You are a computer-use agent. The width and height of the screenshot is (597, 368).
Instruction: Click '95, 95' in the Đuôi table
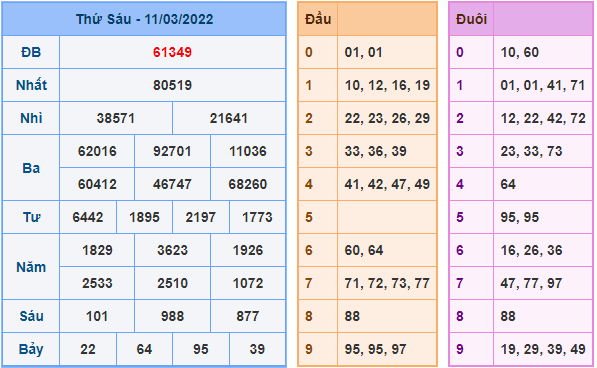point(520,217)
